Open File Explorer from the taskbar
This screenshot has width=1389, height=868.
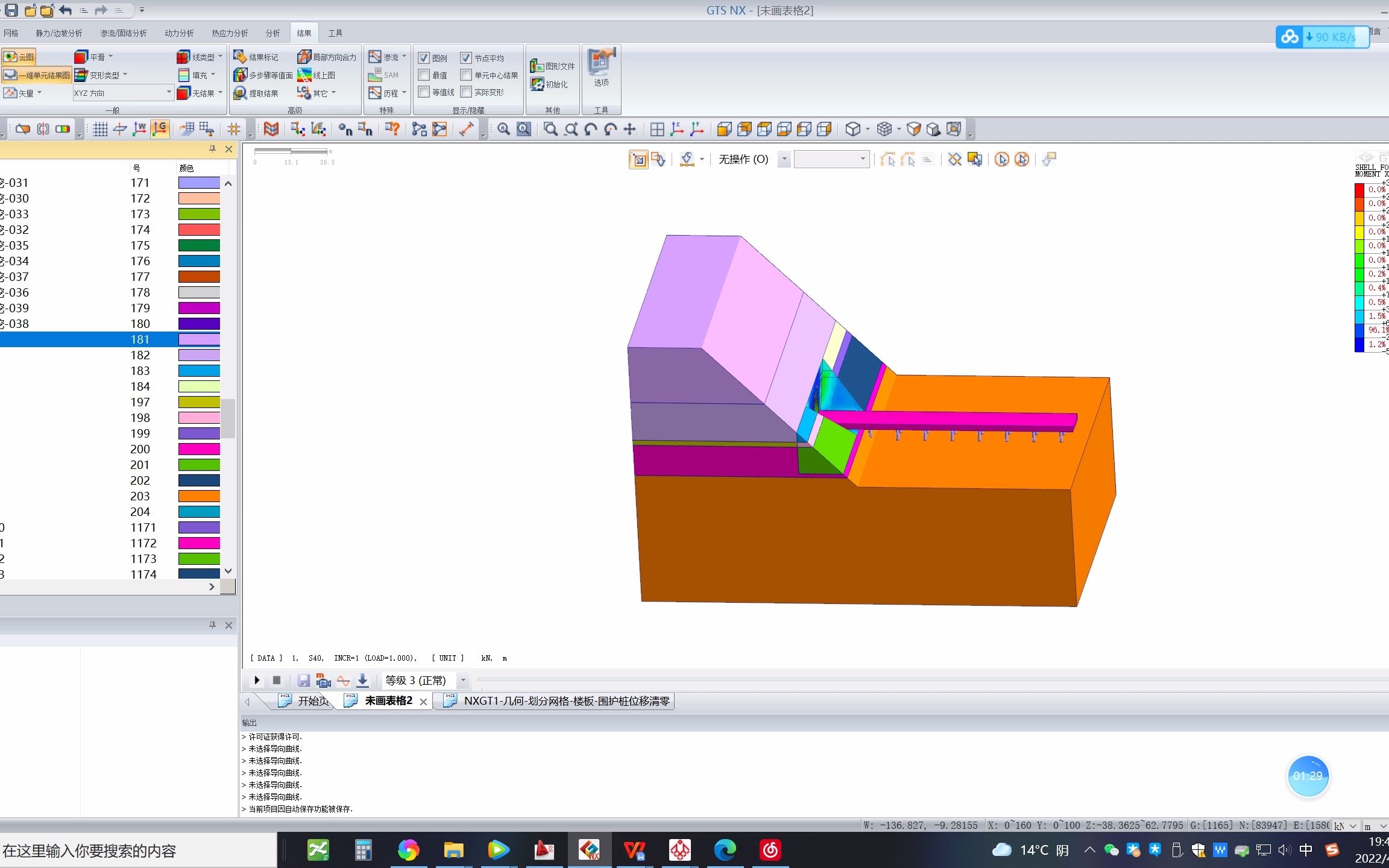(x=453, y=850)
